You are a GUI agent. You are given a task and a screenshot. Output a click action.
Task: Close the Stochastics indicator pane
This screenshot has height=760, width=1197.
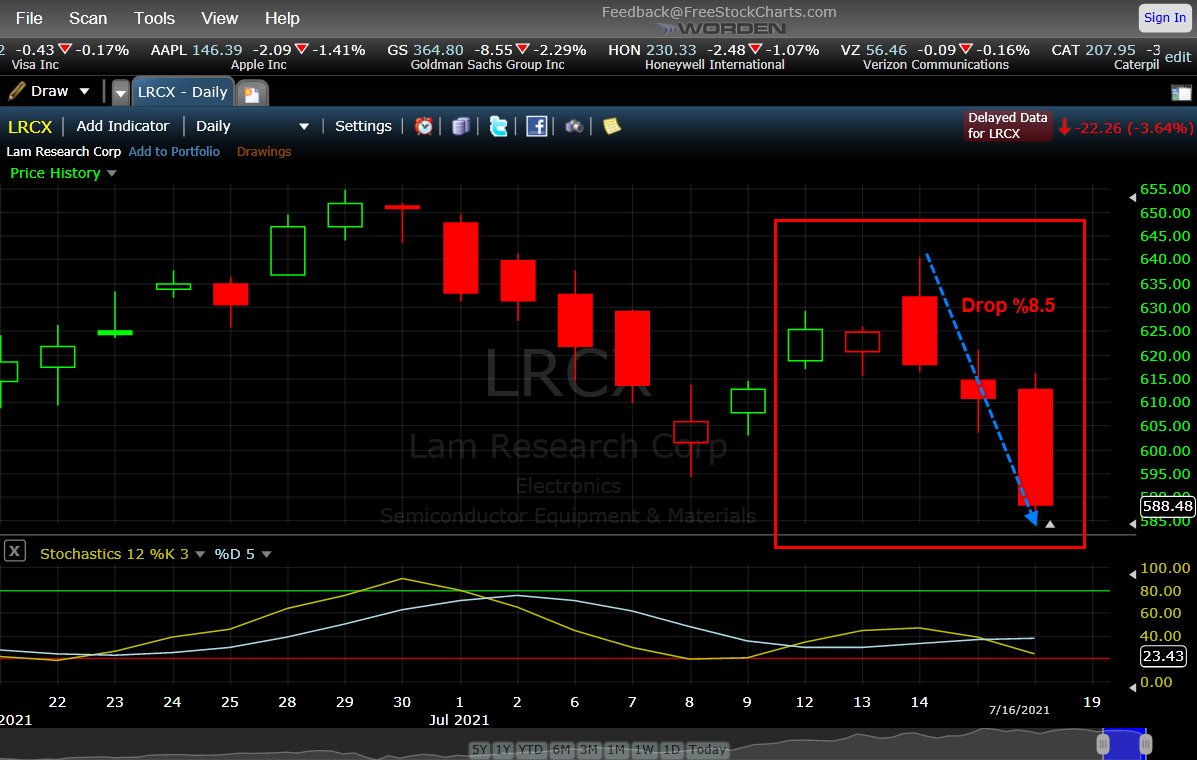pyautogui.click(x=15, y=551)
